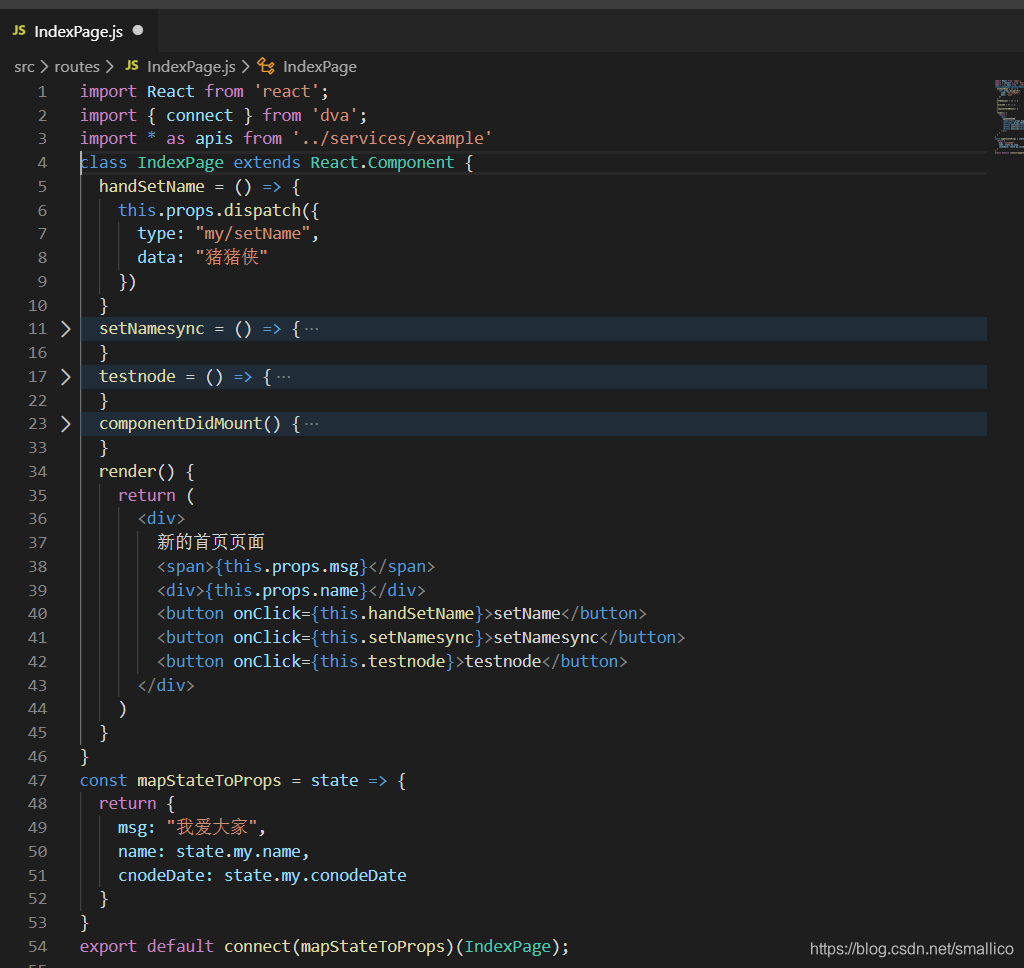Click the JS icon in the breadcrumb
The width and height of the screenshot is (1024, 968).
pos(132,65)
